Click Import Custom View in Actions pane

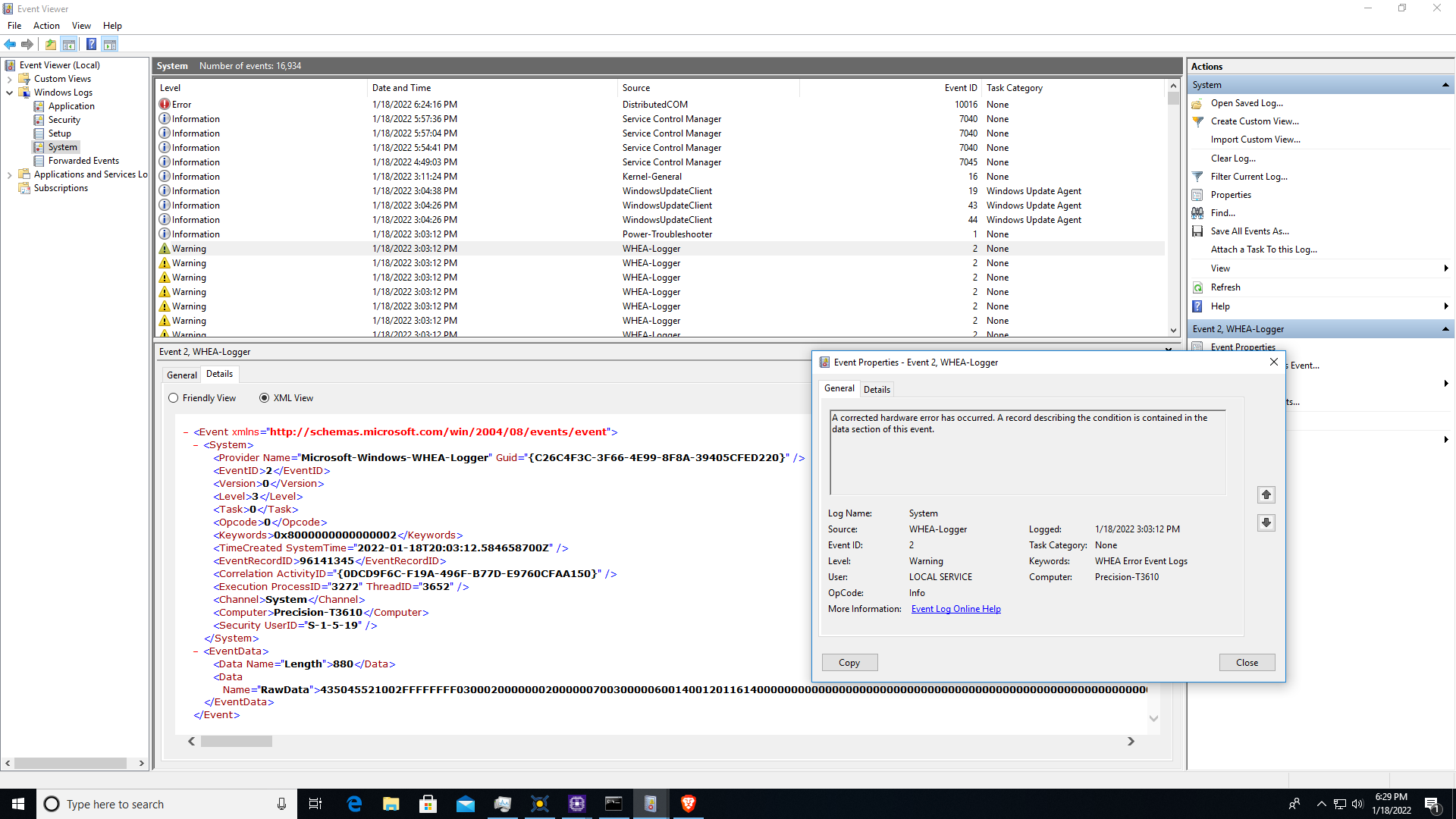[x=1255, y=140]
